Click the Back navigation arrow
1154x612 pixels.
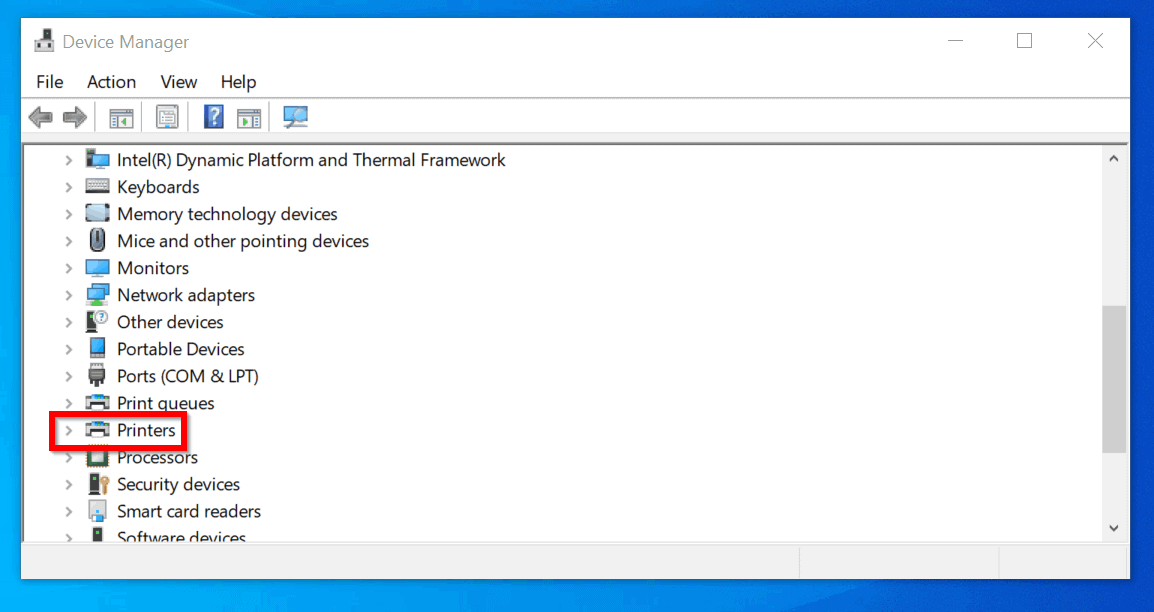pyautogui.click(x=40, y=117)
